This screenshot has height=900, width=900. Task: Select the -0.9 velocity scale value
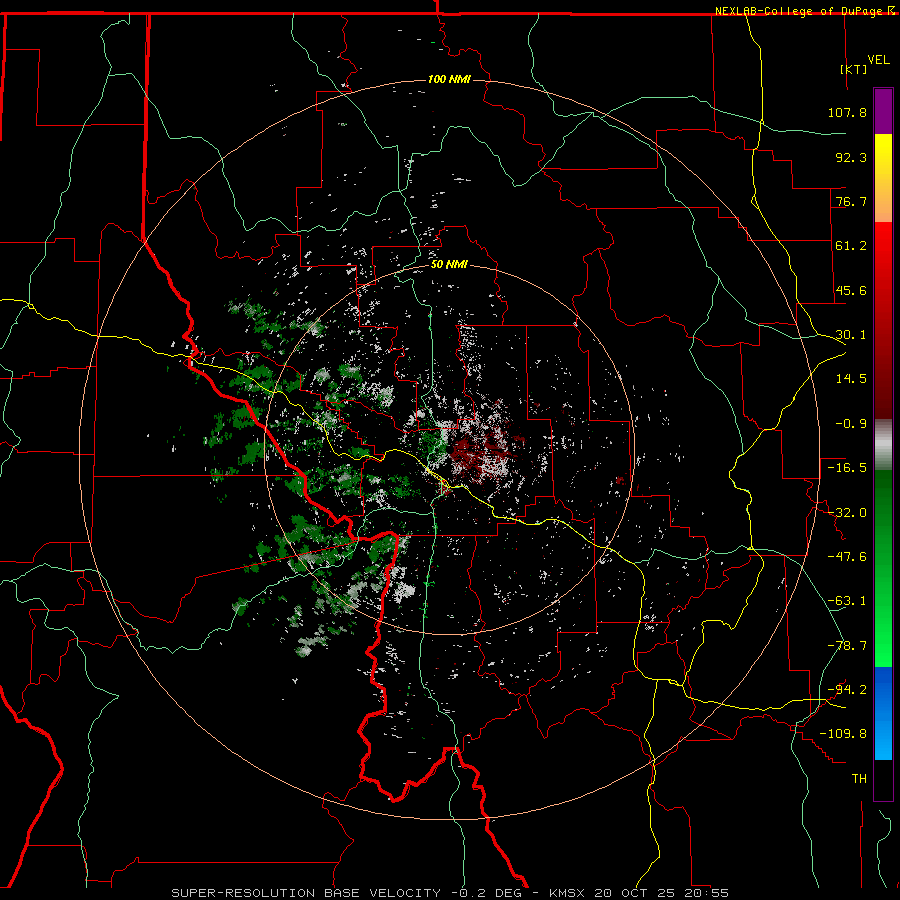[x=851, y=424]
